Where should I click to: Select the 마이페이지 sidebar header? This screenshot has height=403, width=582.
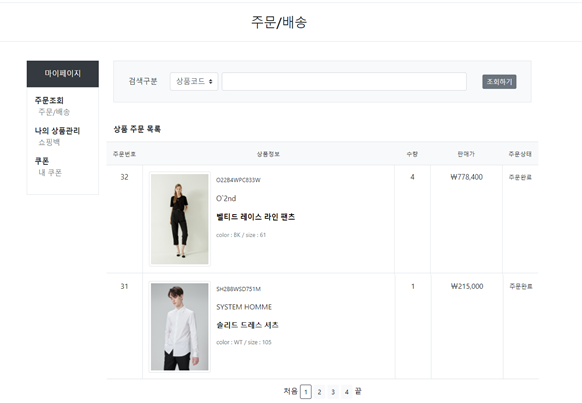click(63, 73)
